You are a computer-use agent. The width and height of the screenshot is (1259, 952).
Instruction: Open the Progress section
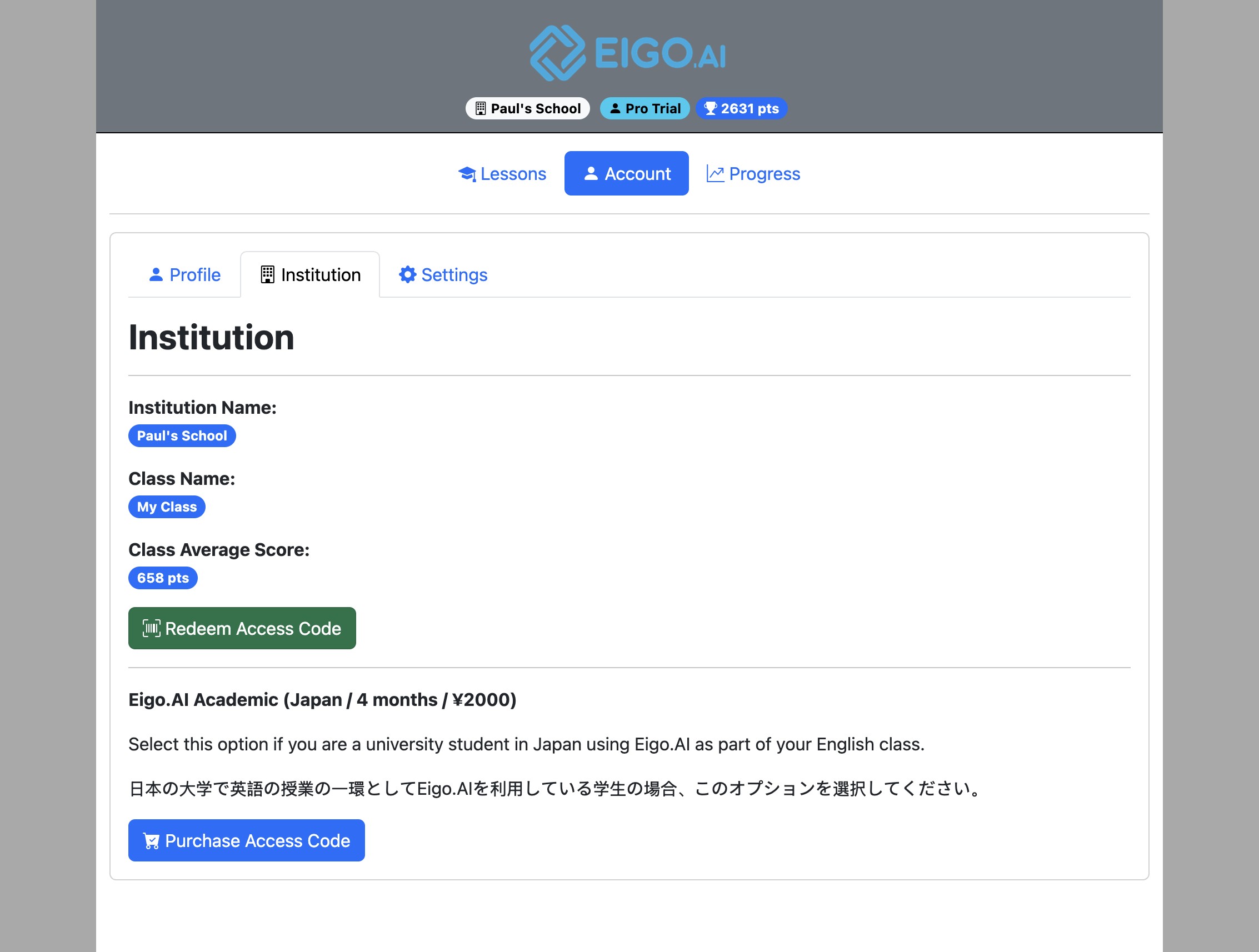[753, 173]
